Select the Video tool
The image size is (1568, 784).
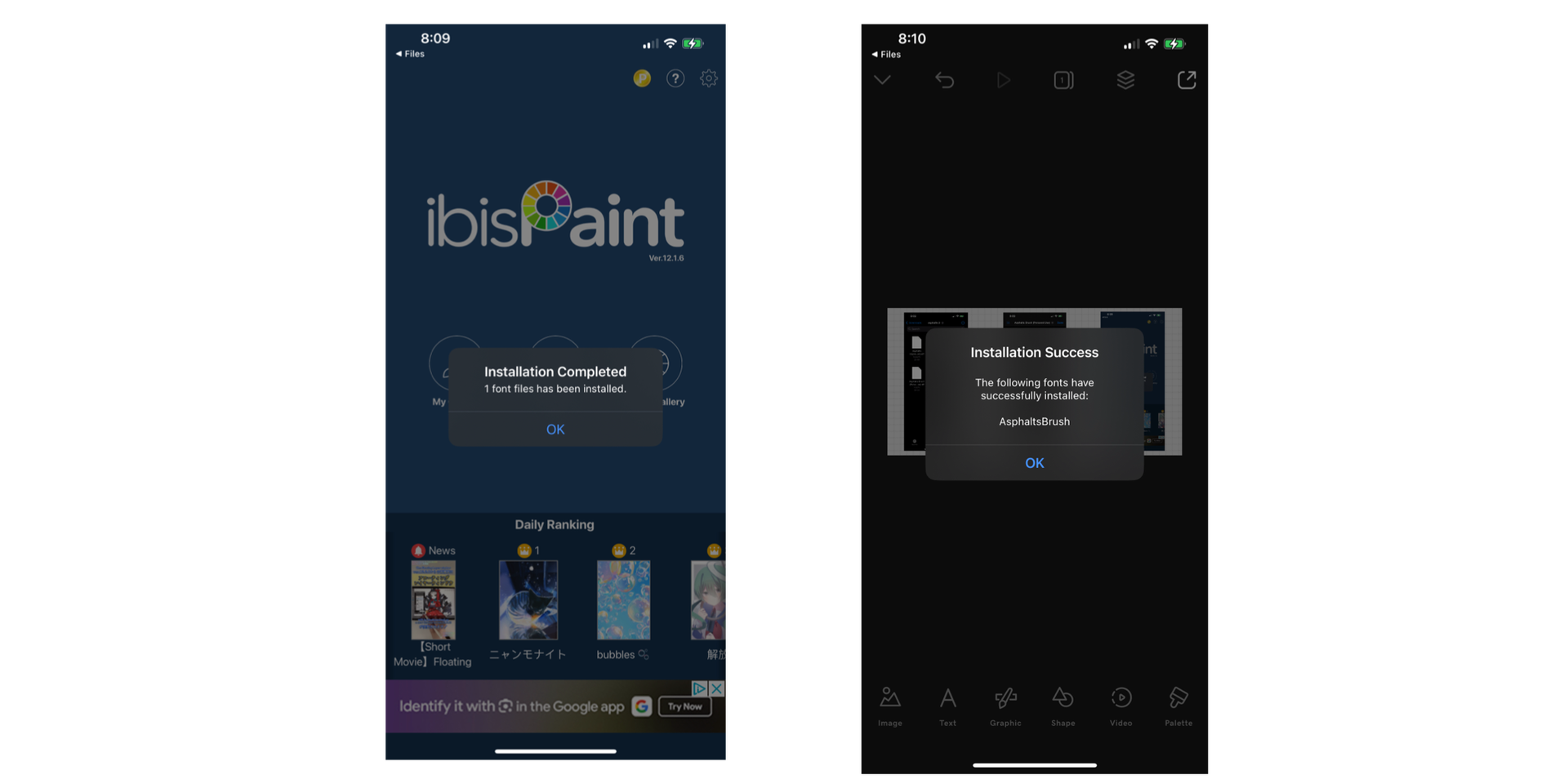(x=1121, y=706)
